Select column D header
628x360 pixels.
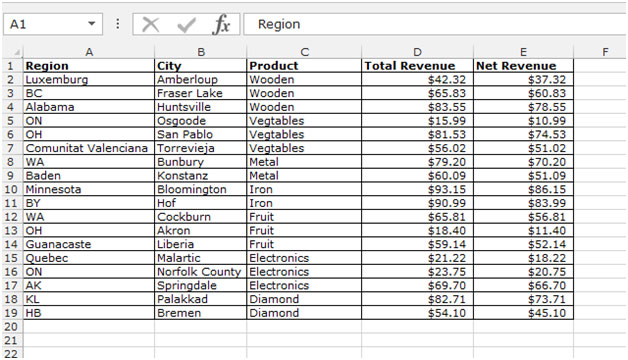click(417, 52)
